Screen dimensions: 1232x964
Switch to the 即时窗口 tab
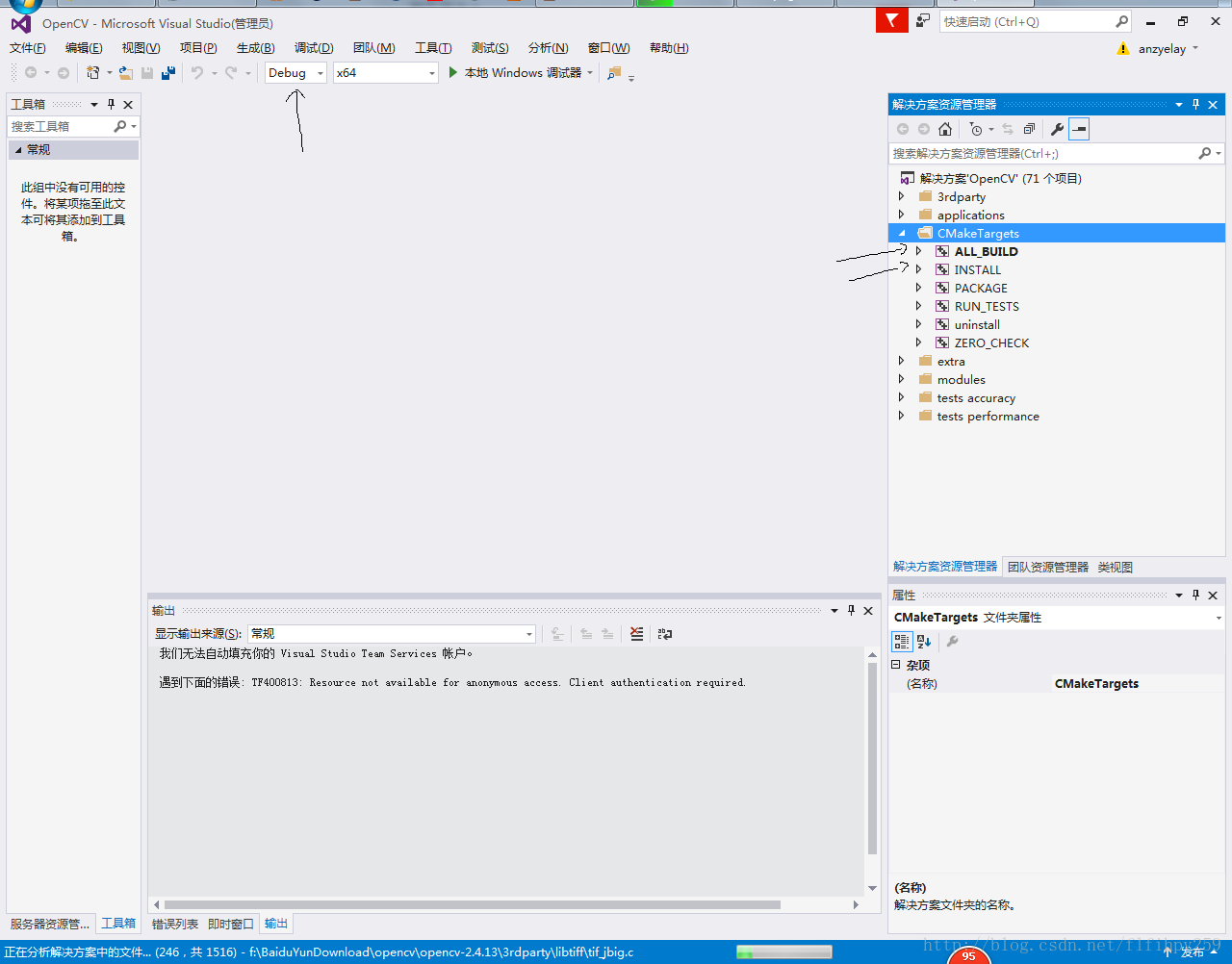[231, 924]
